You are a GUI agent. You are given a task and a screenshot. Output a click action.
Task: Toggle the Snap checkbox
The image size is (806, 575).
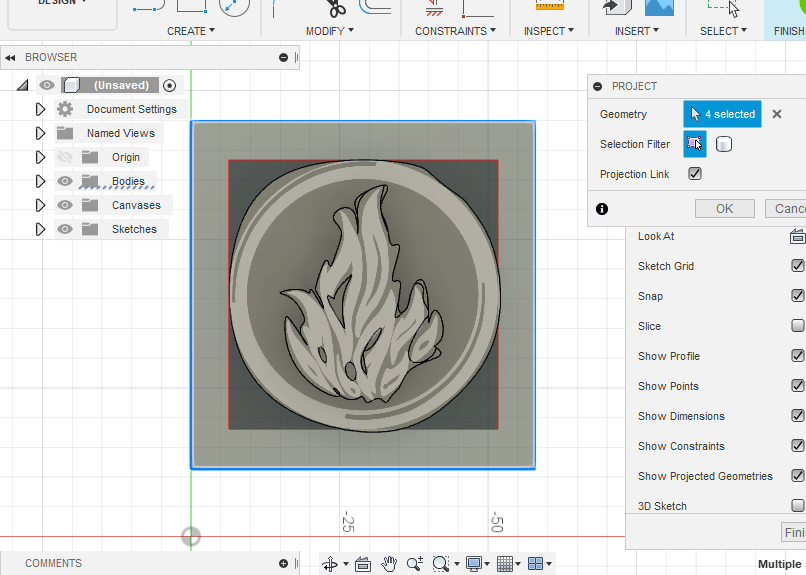click(x=797, y=295)
